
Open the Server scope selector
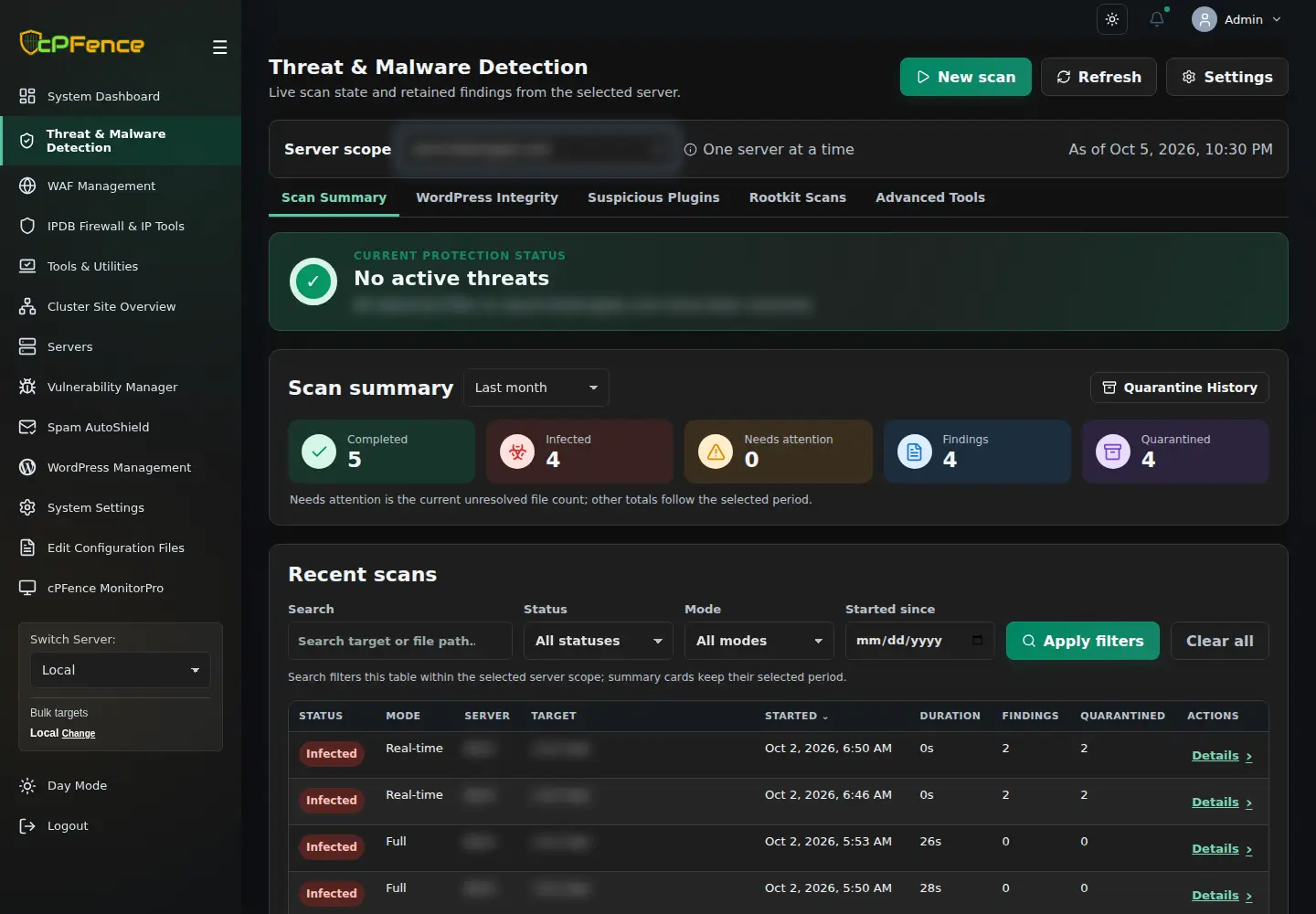[537, 149]
